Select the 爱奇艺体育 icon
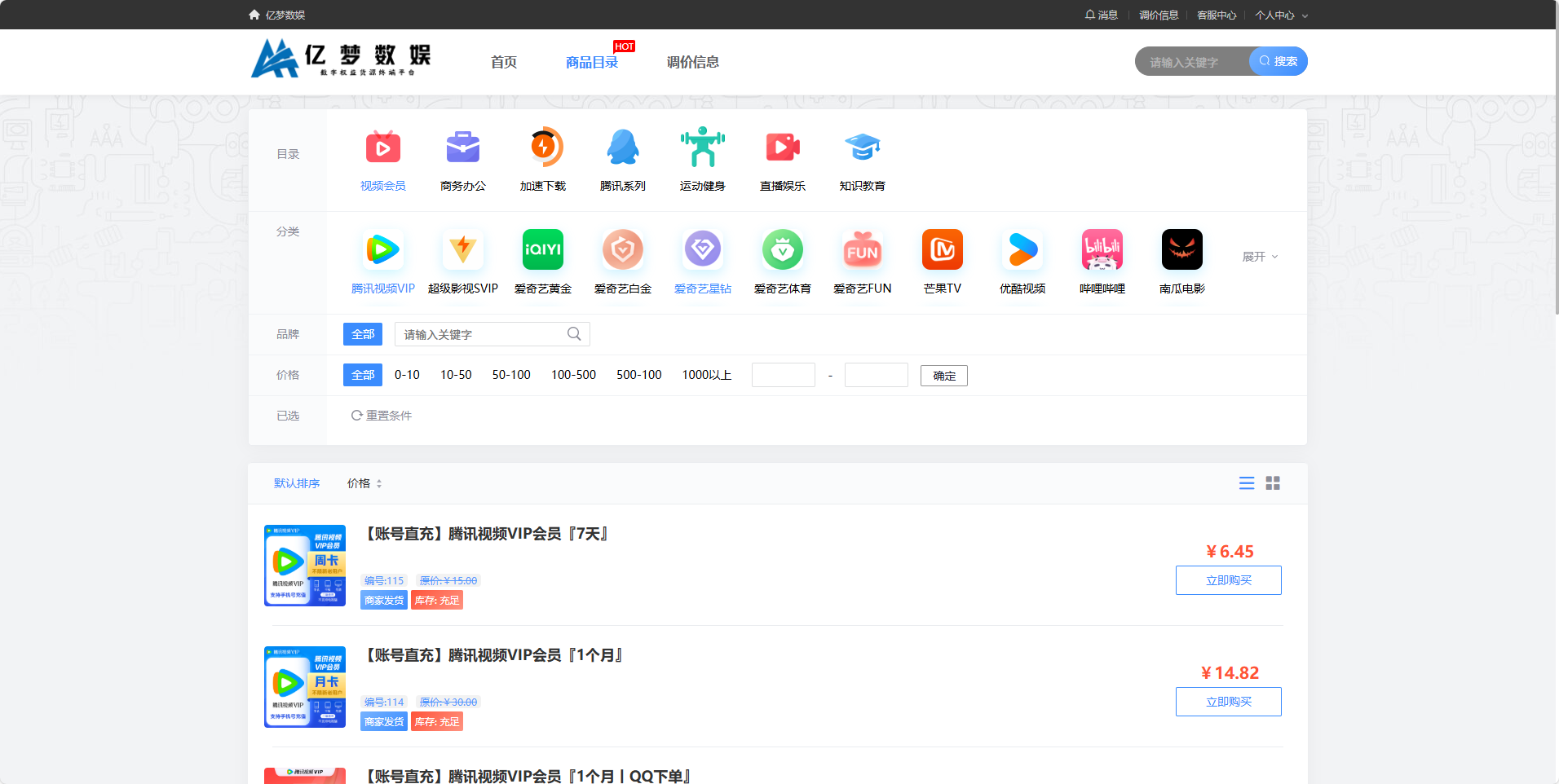 coord(783,249)
